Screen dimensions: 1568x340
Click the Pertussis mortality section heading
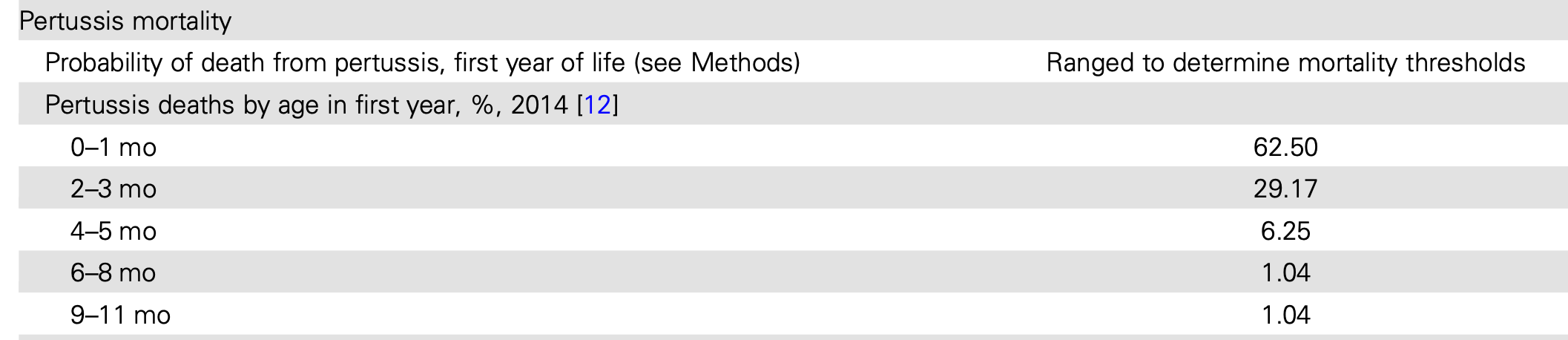(x=125, y=21)
